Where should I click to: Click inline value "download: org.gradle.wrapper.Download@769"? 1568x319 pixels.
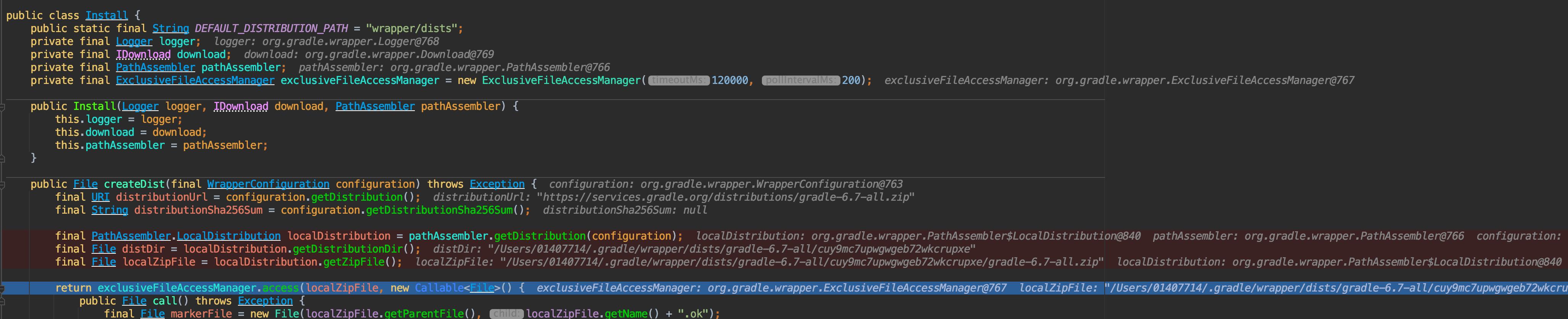click(x=369, y=54)
